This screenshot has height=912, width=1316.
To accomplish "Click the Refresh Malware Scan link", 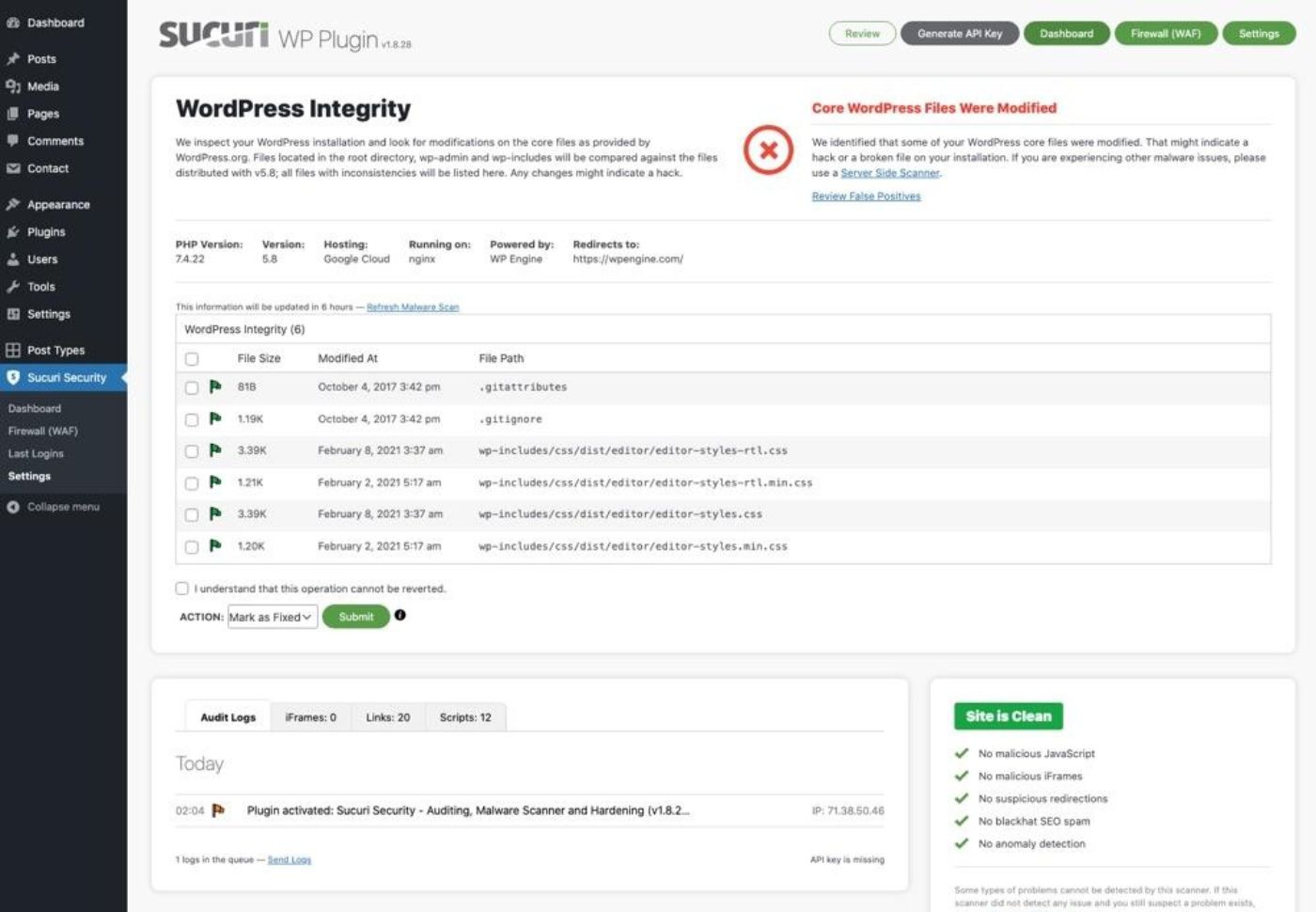I will pos(413,307).
